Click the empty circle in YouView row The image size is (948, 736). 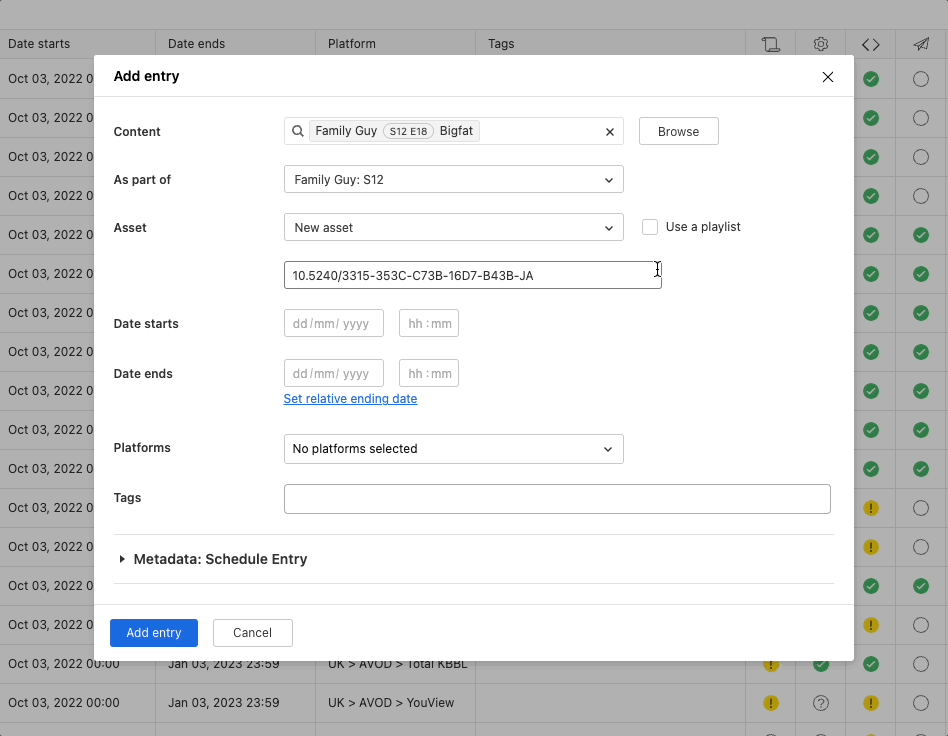pyautogui.click(x=921, y=703)
